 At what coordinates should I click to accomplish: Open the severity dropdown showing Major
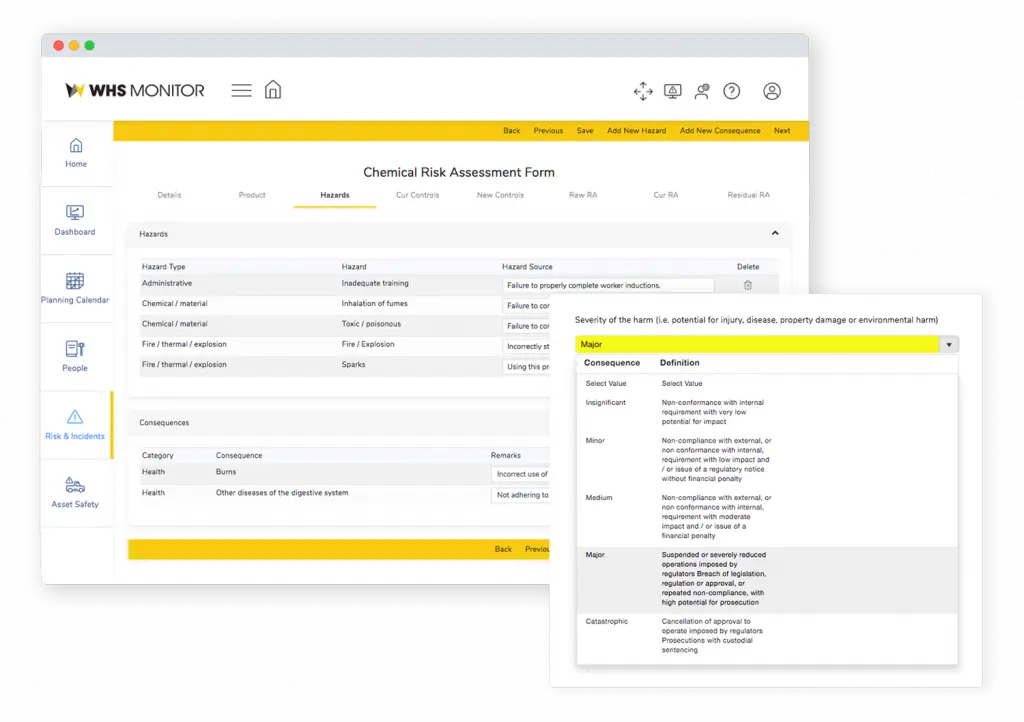click(766, 345)
